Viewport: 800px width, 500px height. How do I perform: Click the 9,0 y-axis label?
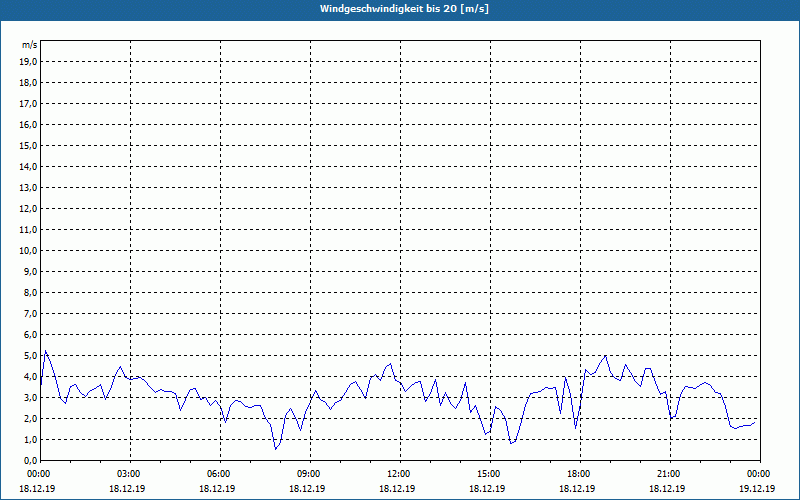[x=30, y=271]
